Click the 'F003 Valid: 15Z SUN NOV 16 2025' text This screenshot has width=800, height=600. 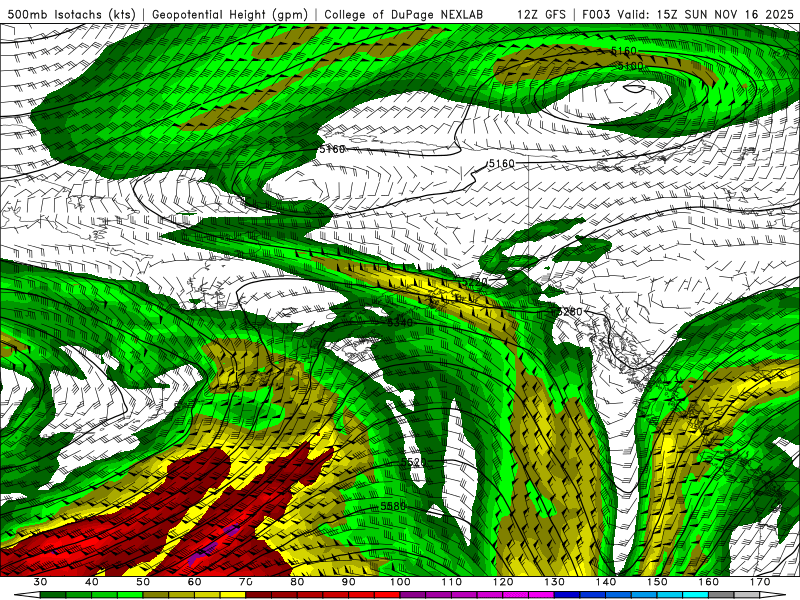(x=688, y=14)
